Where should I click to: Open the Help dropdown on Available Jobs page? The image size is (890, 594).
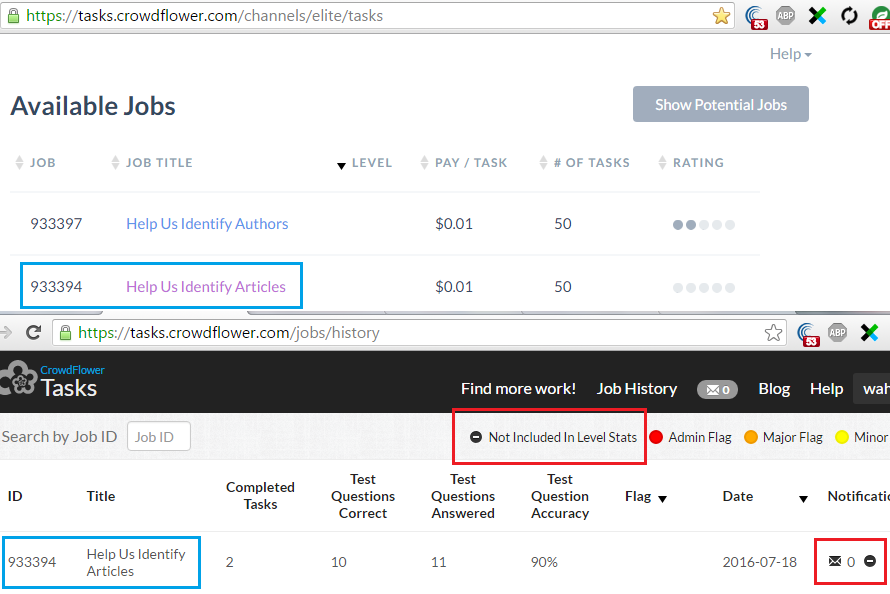point(790,54)
